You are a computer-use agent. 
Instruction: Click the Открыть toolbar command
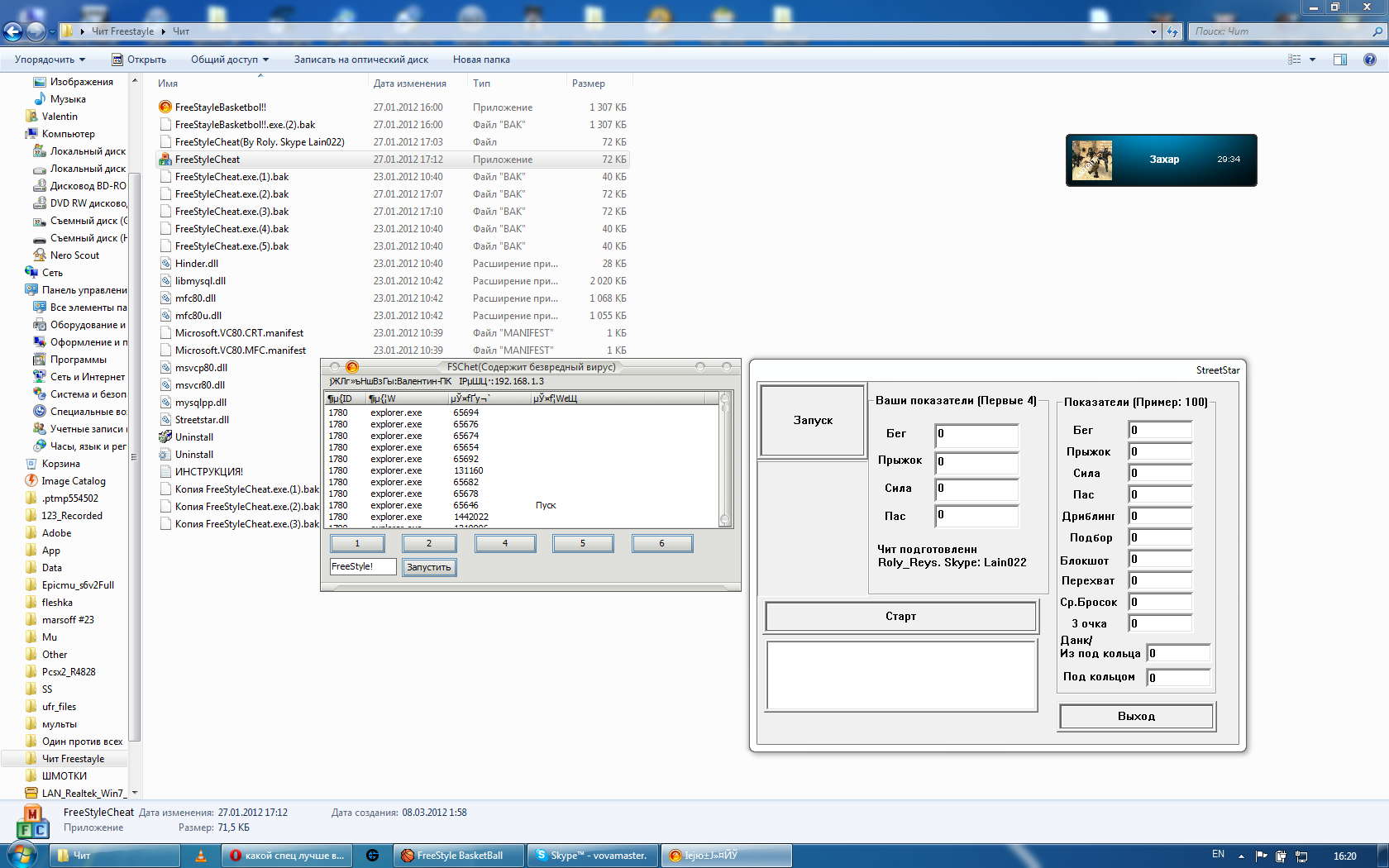139,60
